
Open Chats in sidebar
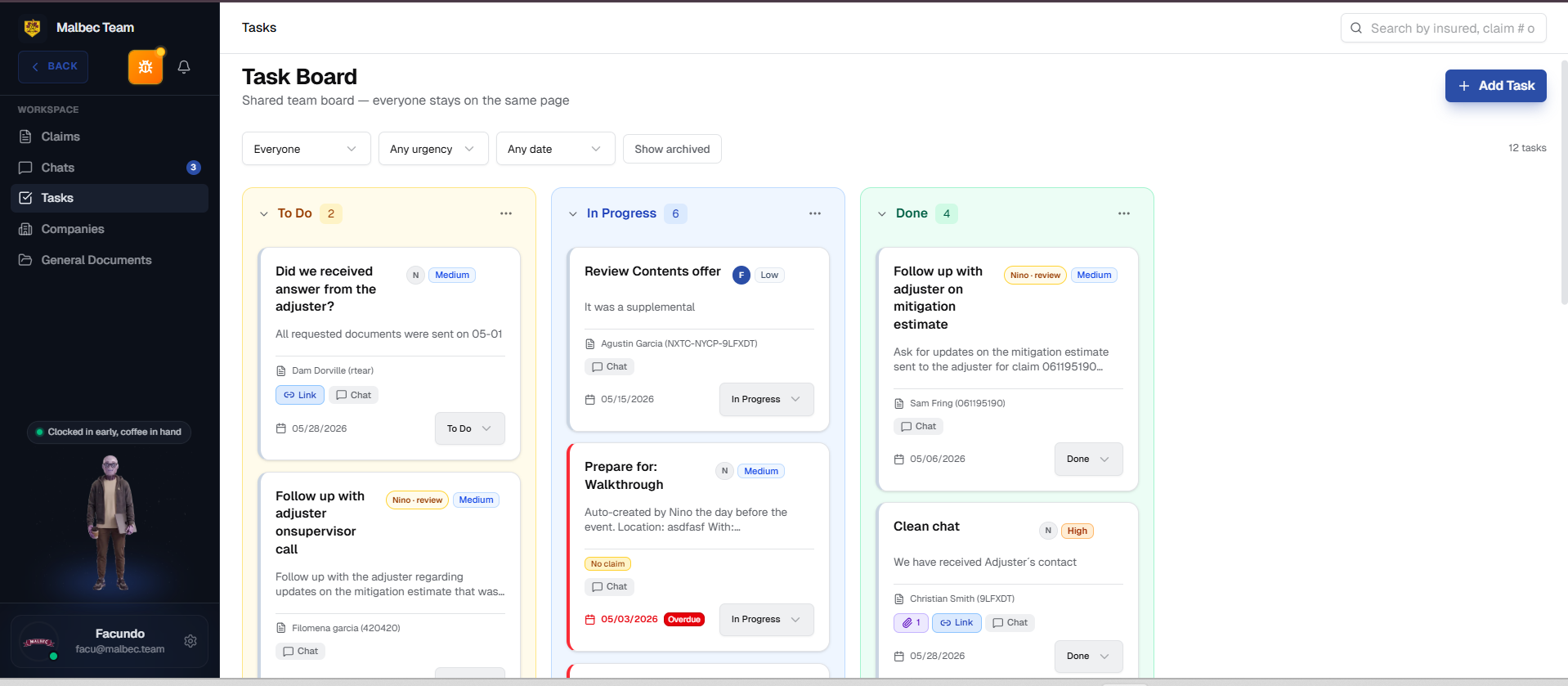click(110, 168)
